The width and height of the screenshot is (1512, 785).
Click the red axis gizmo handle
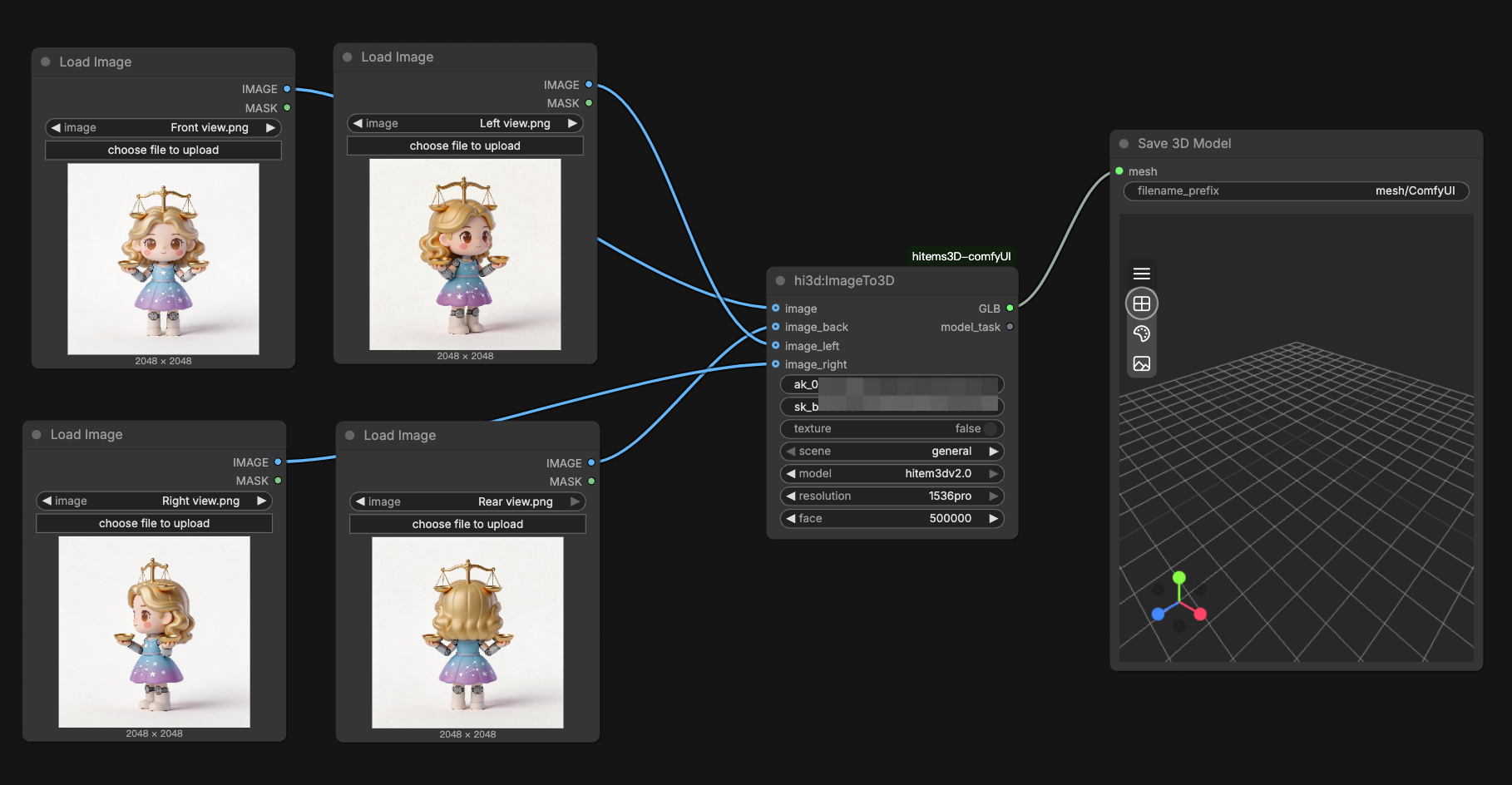[x=1200, y=615]
